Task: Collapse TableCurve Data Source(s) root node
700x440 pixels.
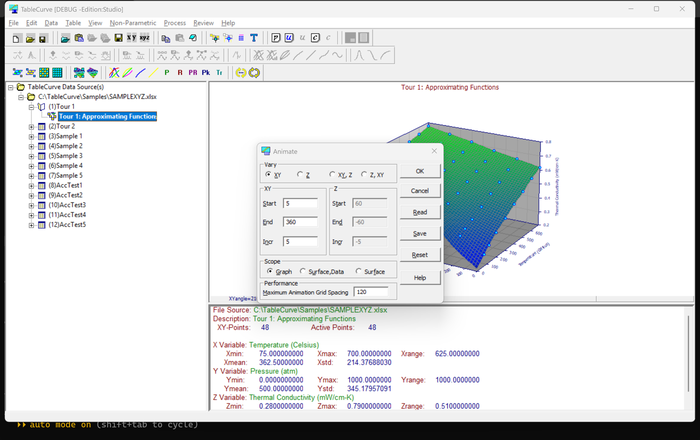Action: pos(11,87)
